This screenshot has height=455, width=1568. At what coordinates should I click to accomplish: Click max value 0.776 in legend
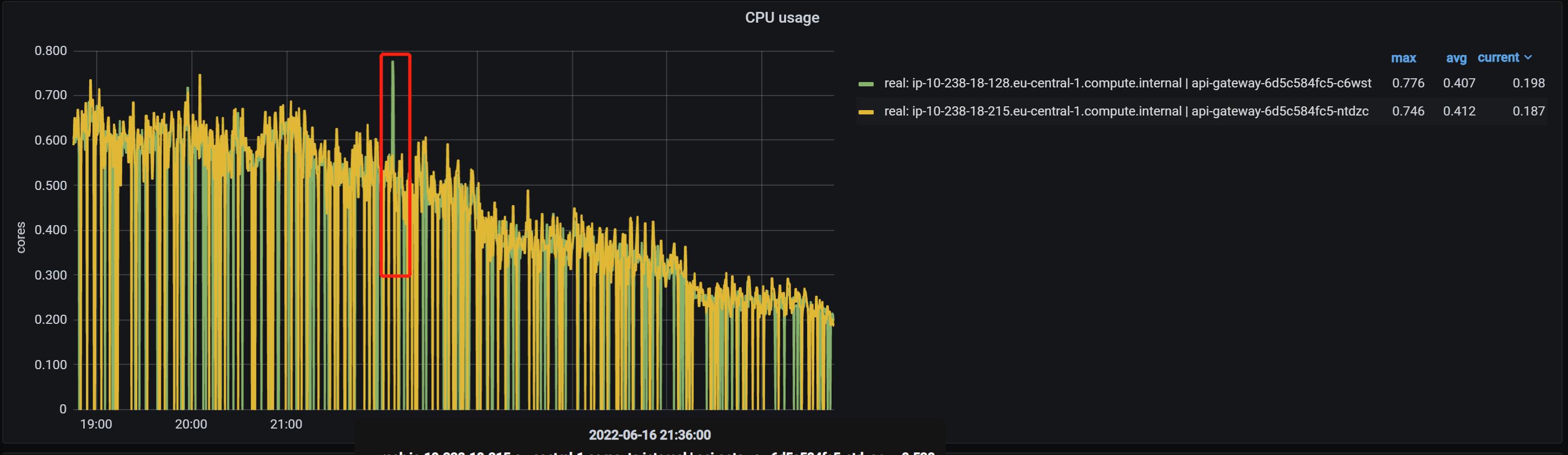1408,83
